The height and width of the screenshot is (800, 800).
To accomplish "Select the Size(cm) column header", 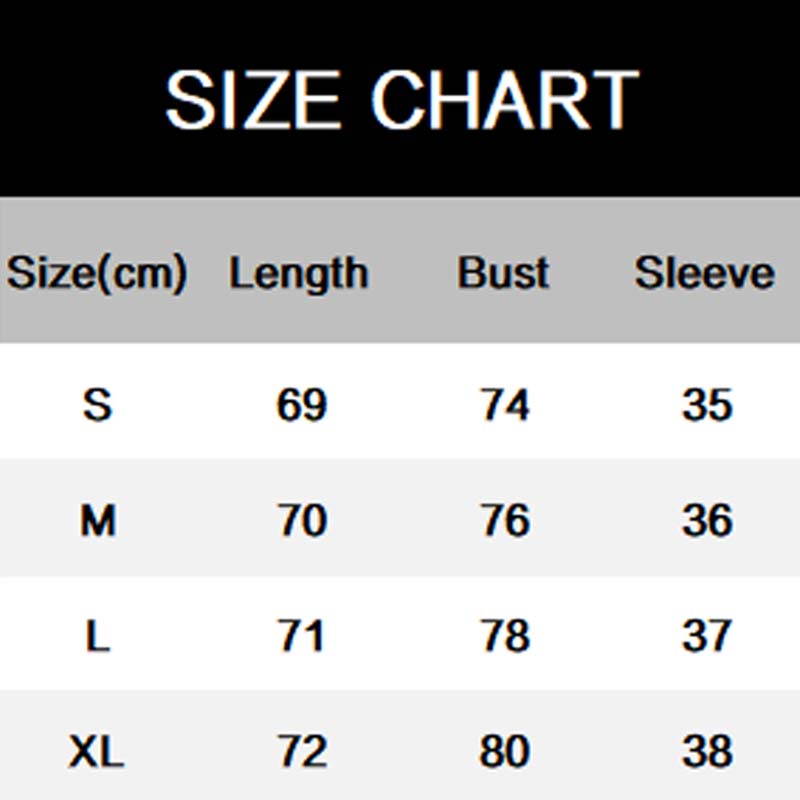I will [x=97, y=273].
